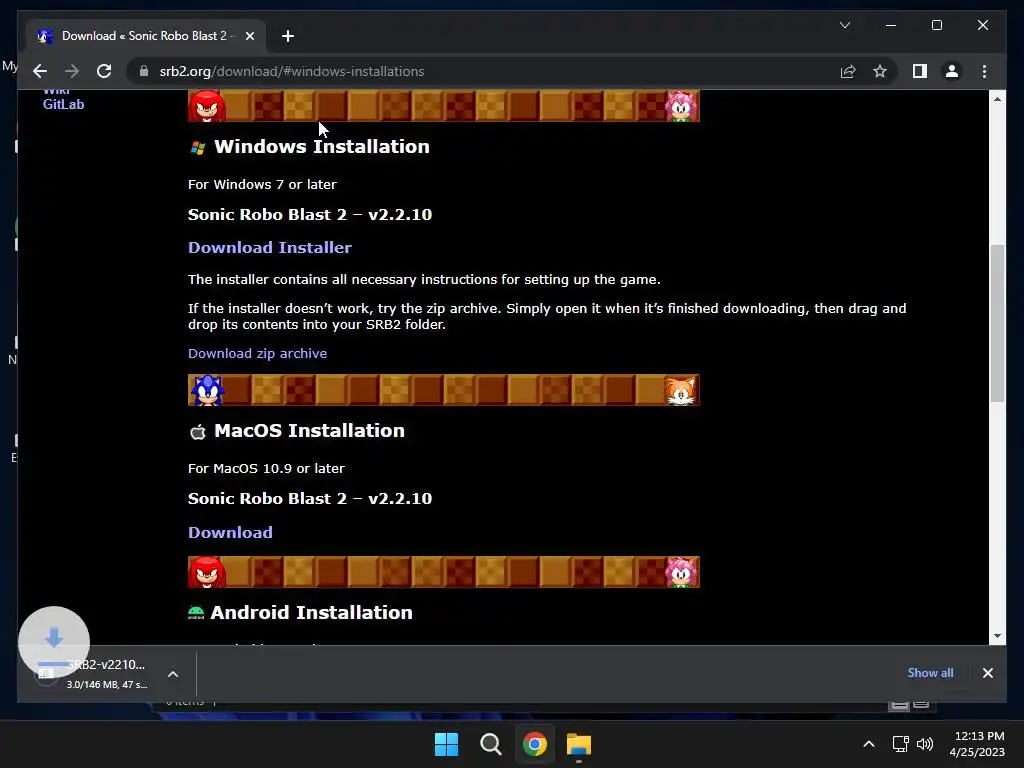Show hidden system tray icons
Screen dimensions: 1024x768
tap(869, 744)
